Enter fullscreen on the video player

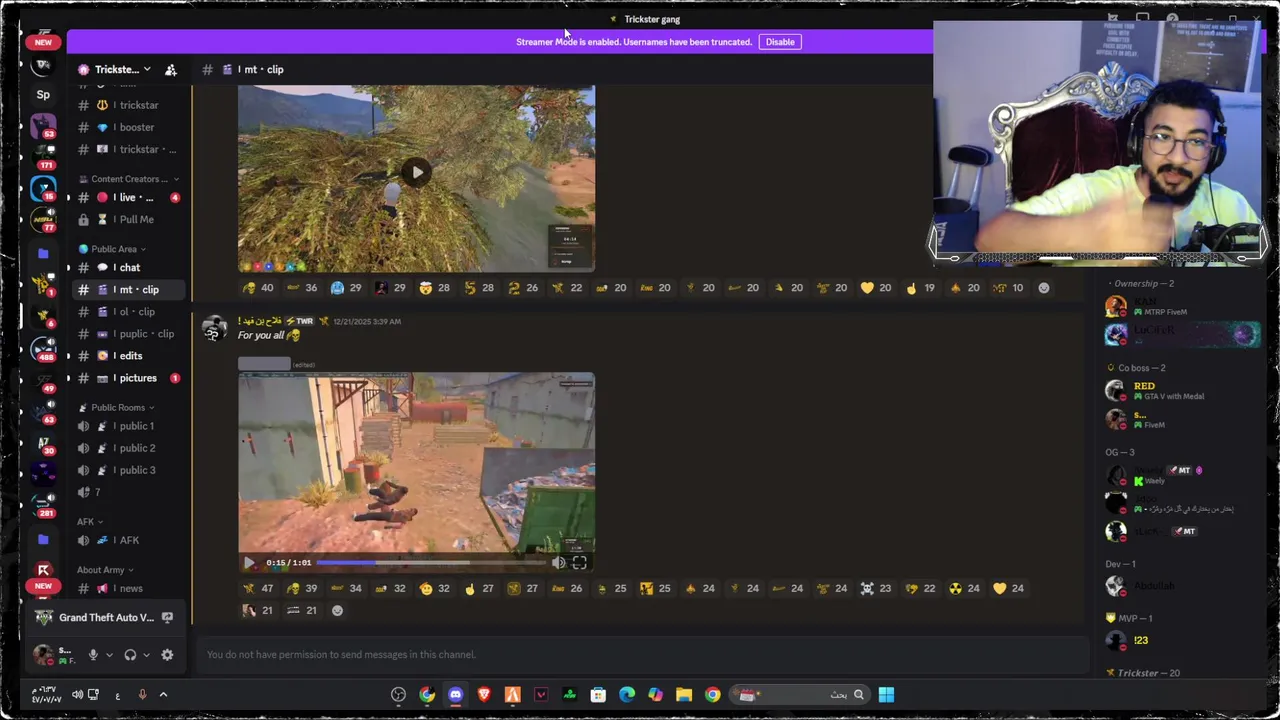click(x=579, y=562)
